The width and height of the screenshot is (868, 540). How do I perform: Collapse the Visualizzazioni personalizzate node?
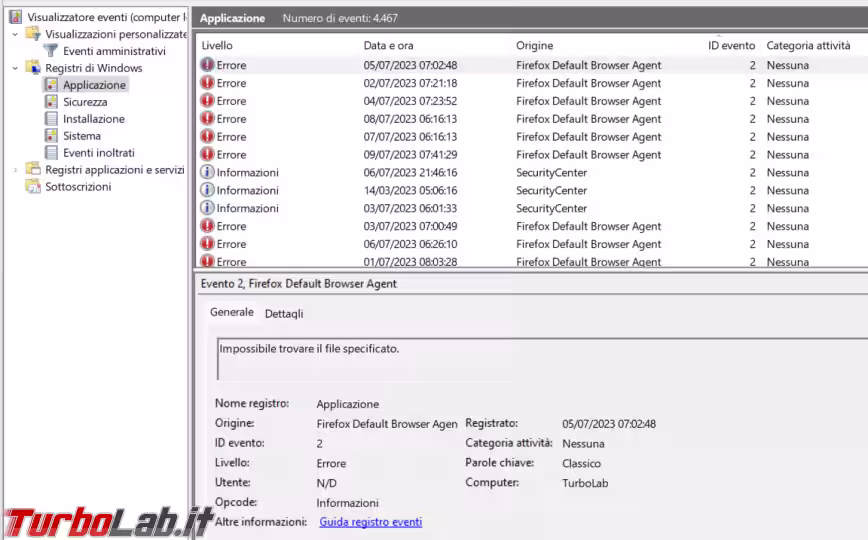click(15, 34)
